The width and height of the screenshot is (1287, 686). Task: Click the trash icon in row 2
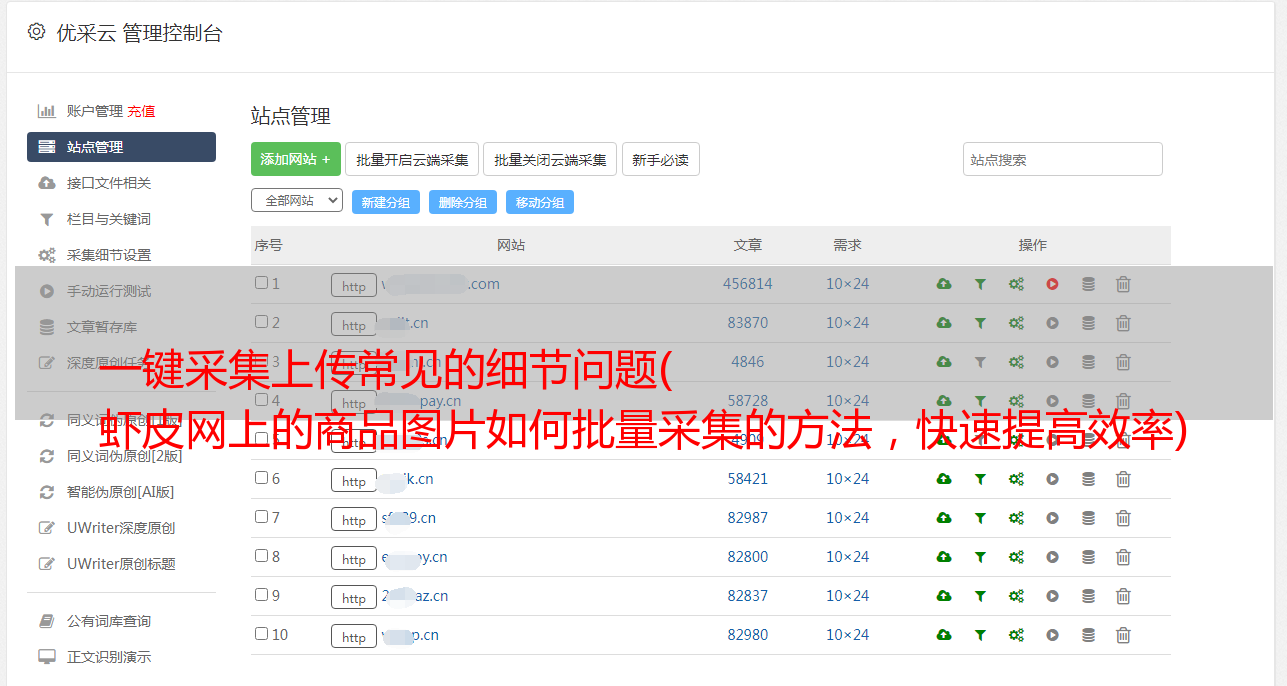[x=1123, y=323]
